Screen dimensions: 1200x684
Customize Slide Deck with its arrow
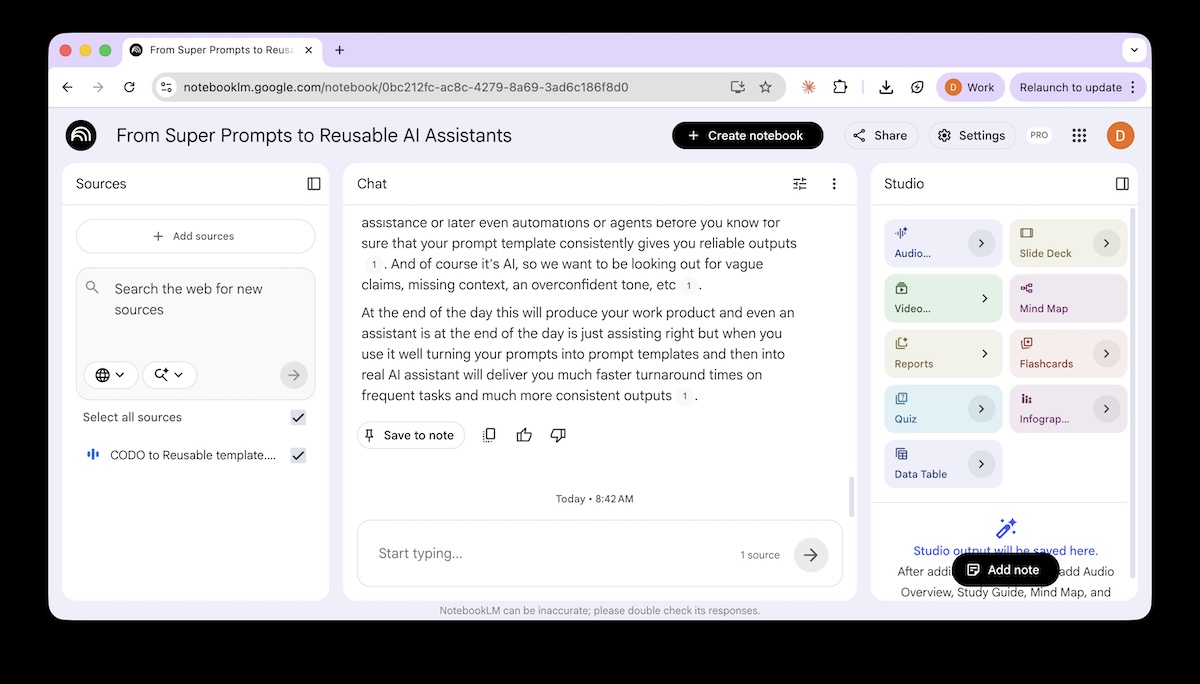(x=1106, y=243)
